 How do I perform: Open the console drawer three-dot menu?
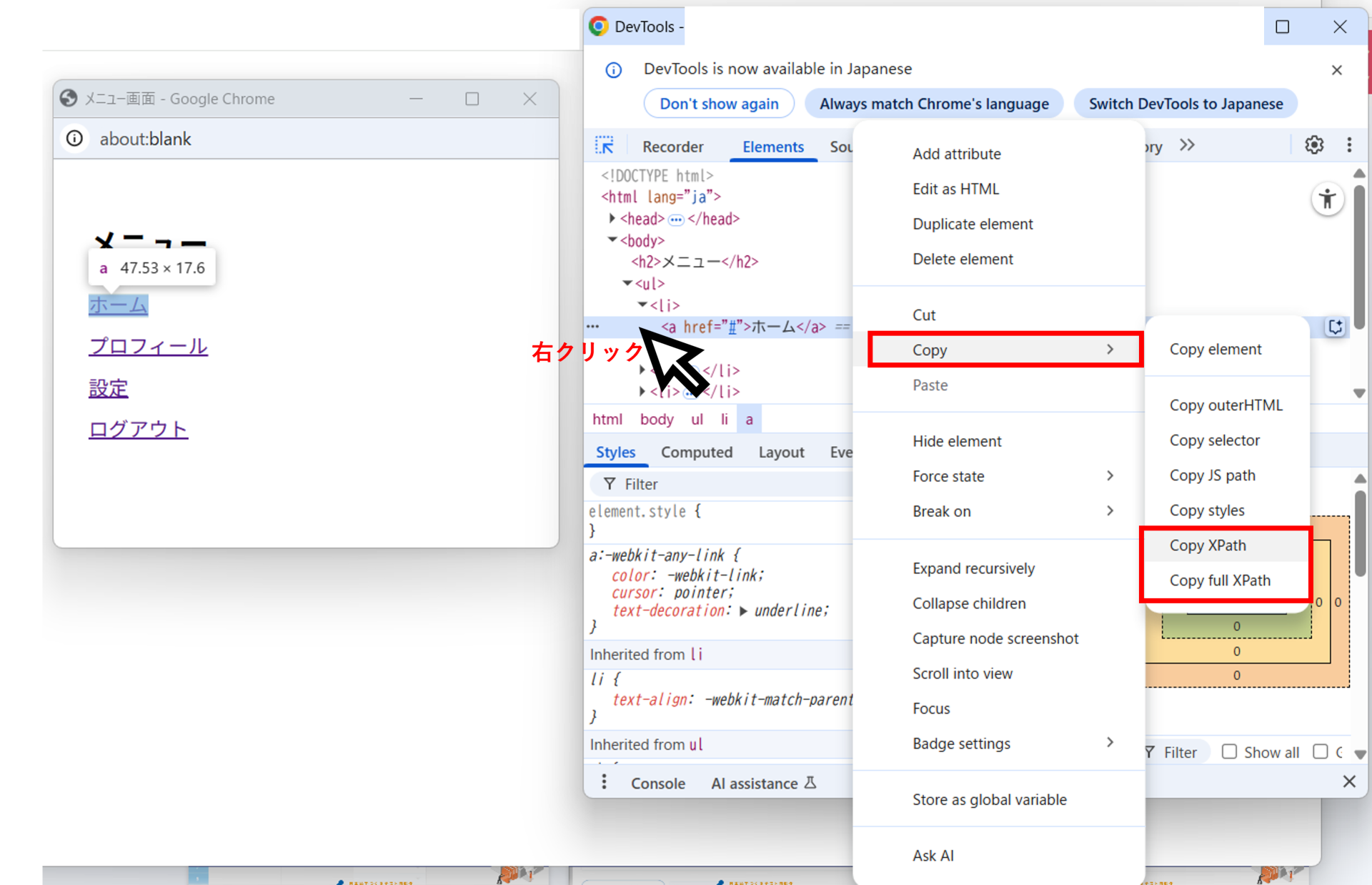604,782
